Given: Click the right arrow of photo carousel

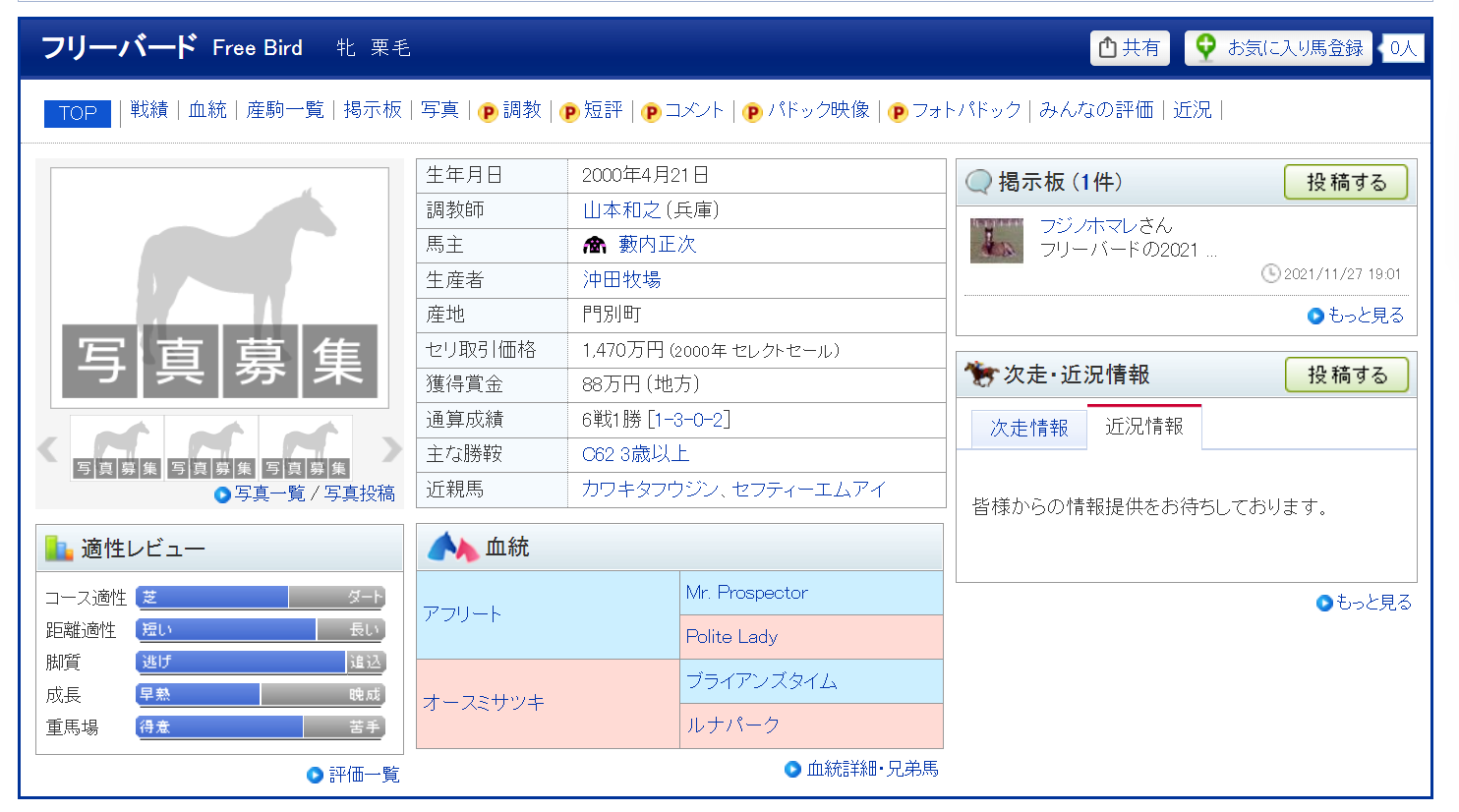Looking at the screenshot, I should (391, 449).
